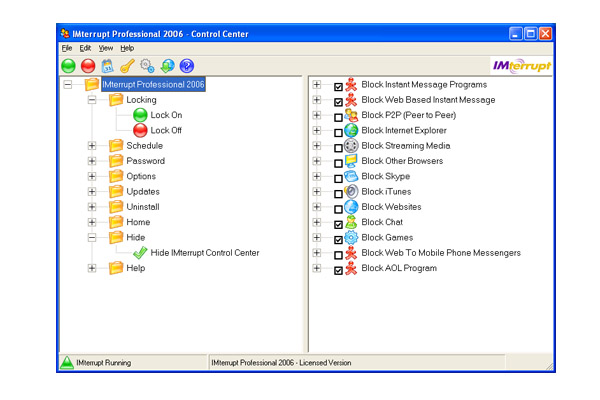Image resolution: width=600 pixels, height=400 pixels.
Task: Open the File menu
Action: (x=67, y=48)
